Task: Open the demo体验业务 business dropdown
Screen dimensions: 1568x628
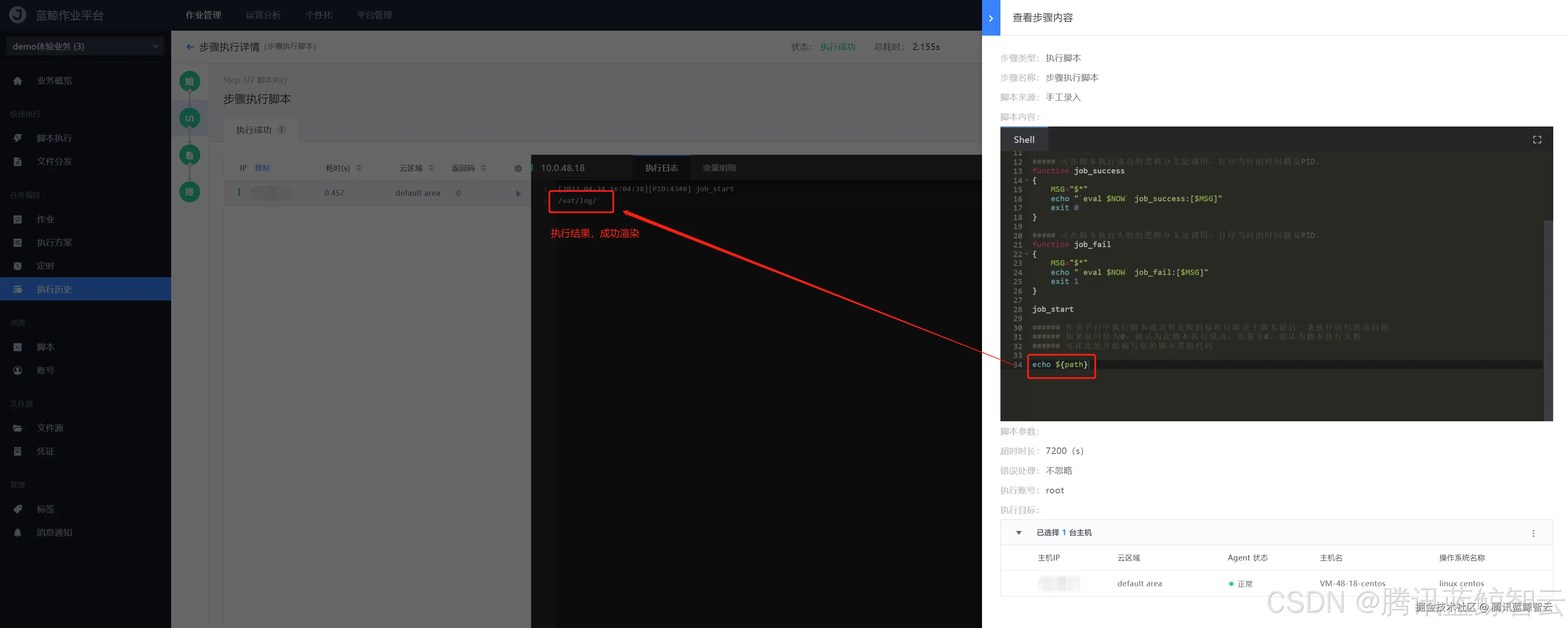Action: (x=85, y=46)
